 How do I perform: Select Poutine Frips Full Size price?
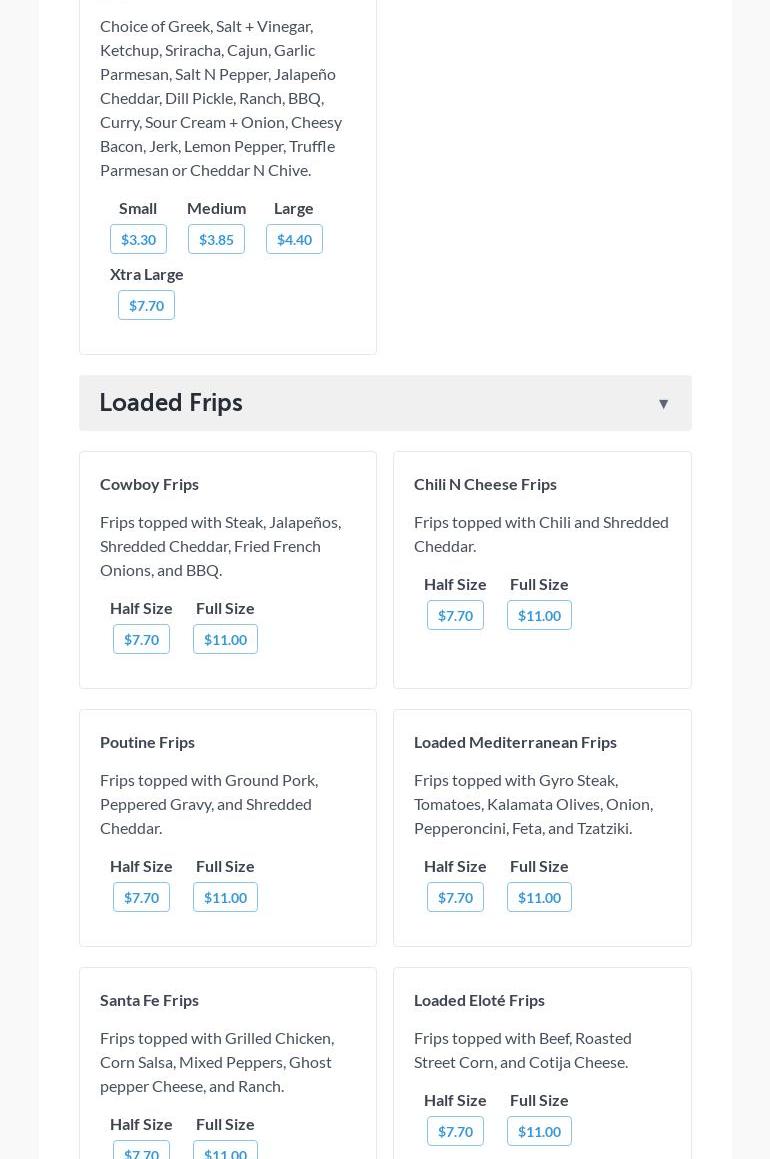coord(225,897)
